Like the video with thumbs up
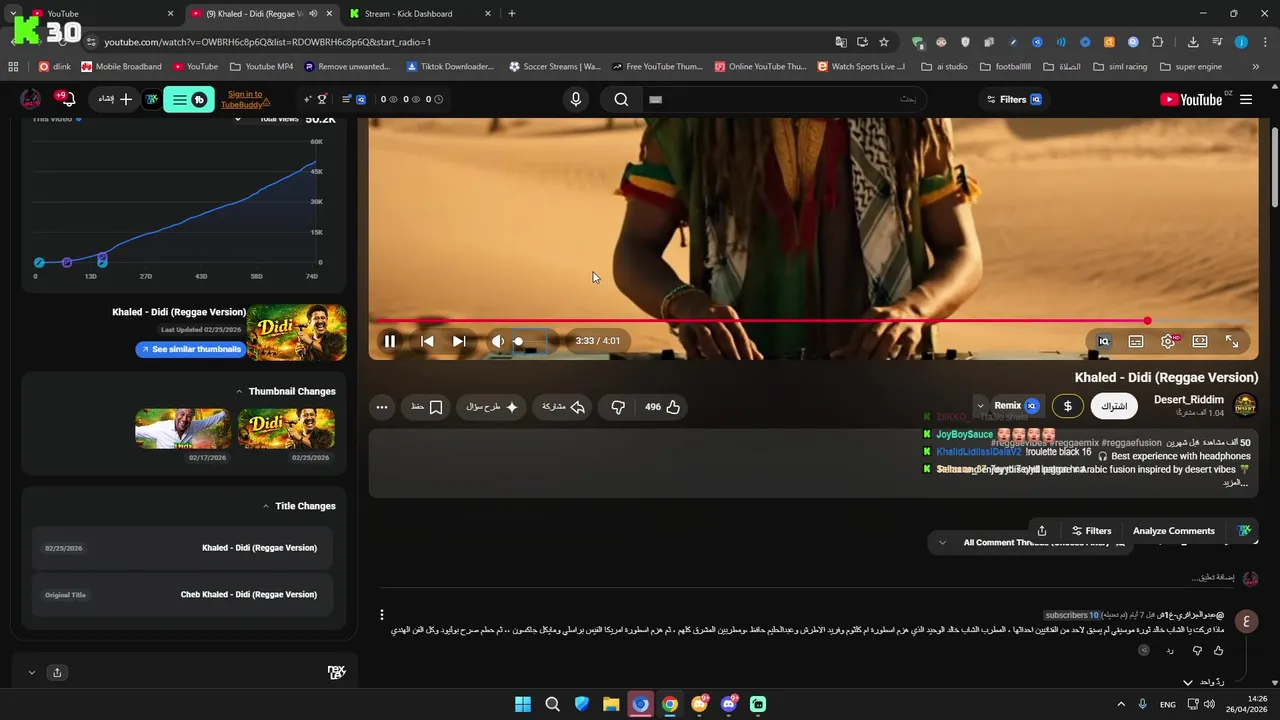Viewport: 1280px width, 720px height. 663,407
